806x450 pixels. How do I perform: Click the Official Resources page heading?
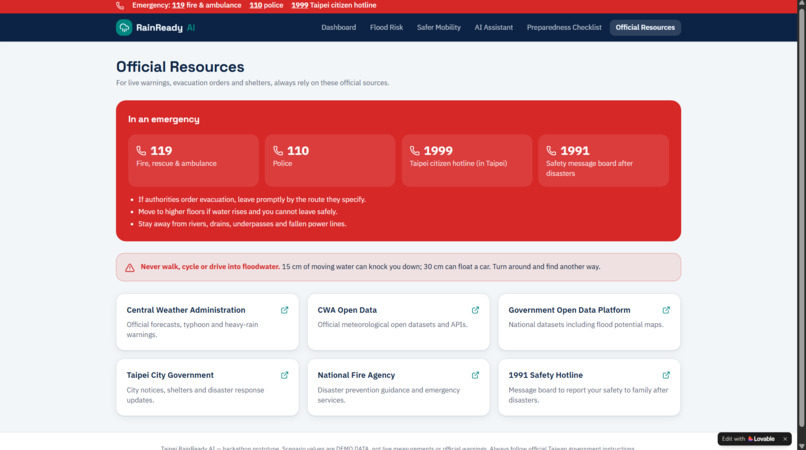pos(180,67)
